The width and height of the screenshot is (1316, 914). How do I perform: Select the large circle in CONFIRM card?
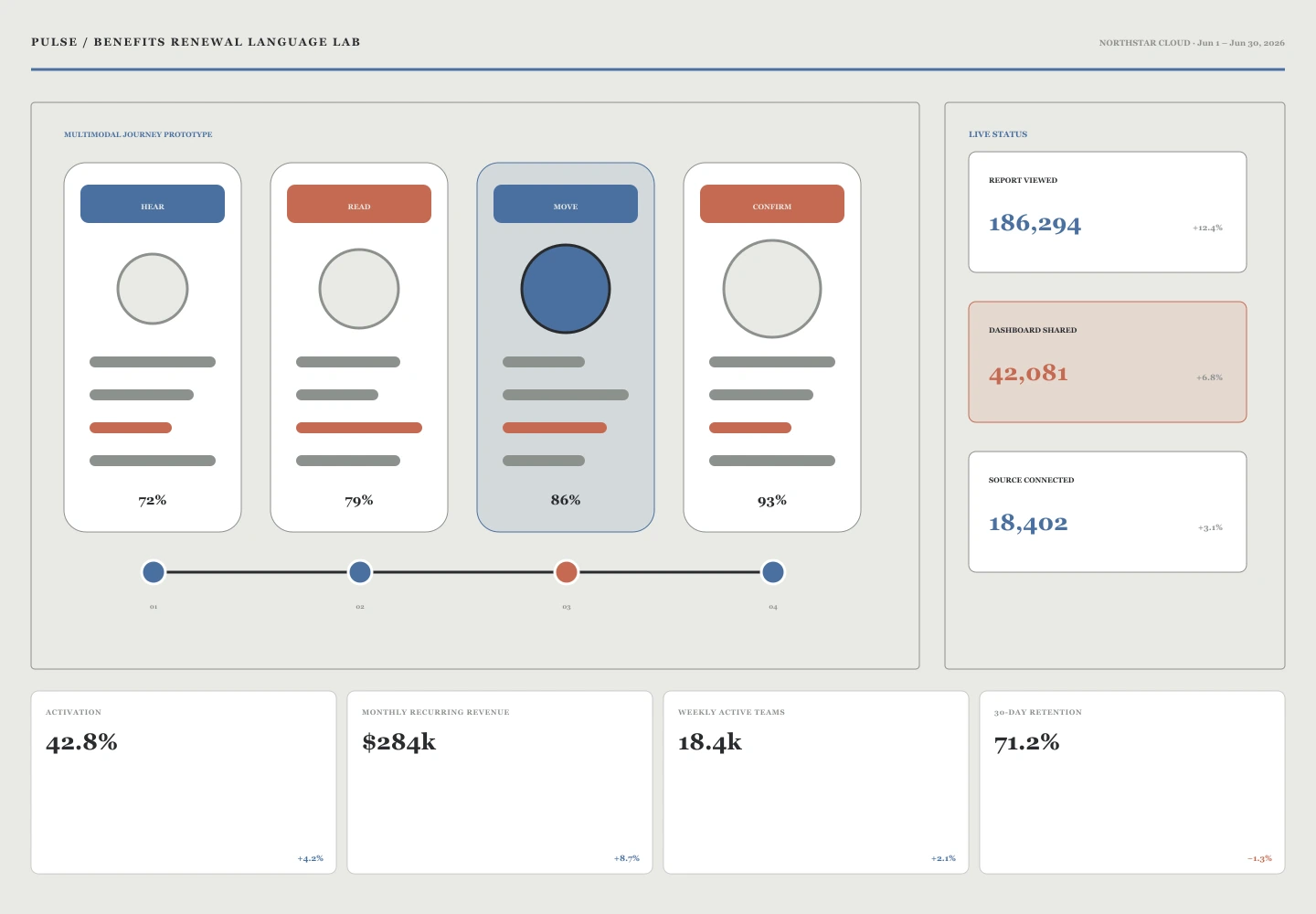(x=772, y=289)
